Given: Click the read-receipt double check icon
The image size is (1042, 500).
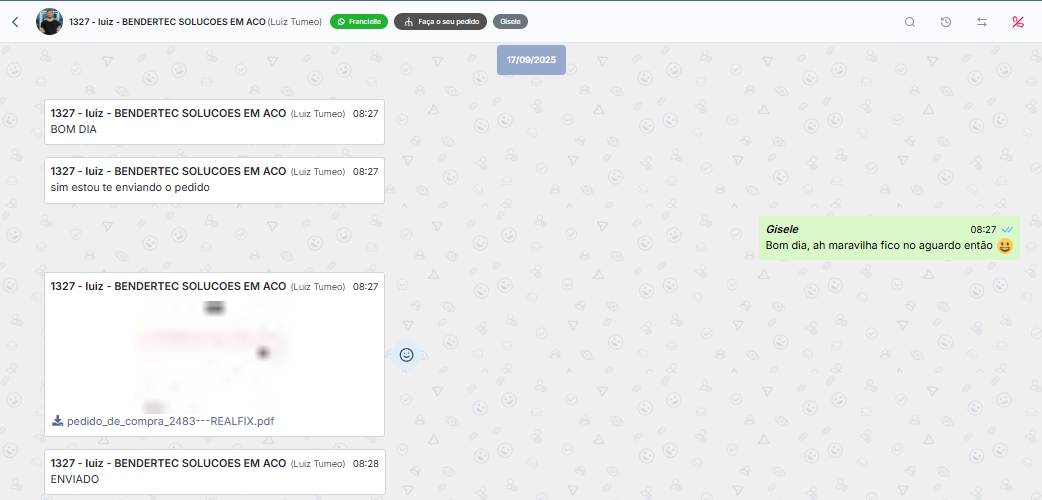Looking at the screenshot, I should click(x=1007, y=229).
